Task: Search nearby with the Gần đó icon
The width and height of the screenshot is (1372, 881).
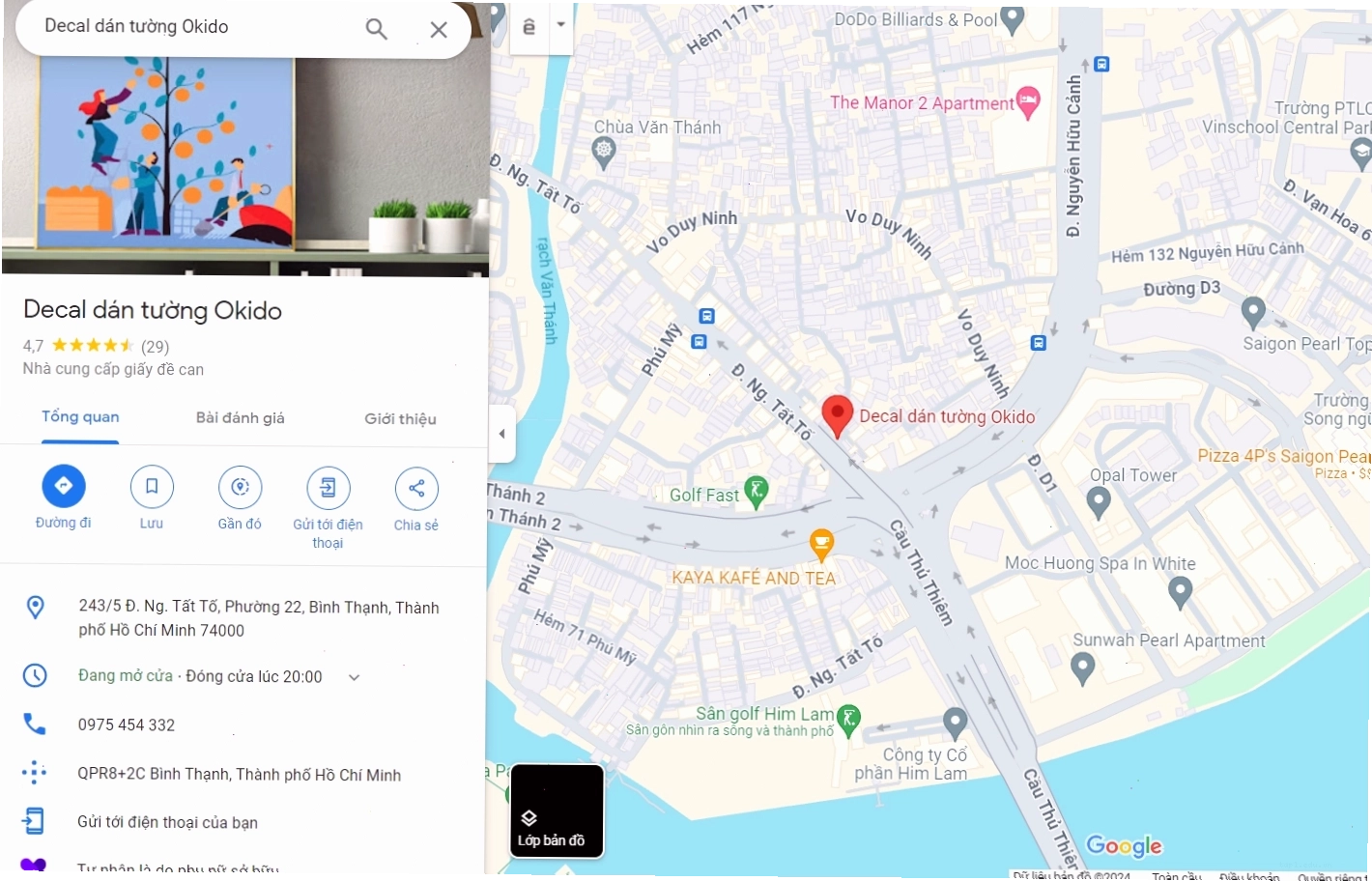Action: coord(240,487)
